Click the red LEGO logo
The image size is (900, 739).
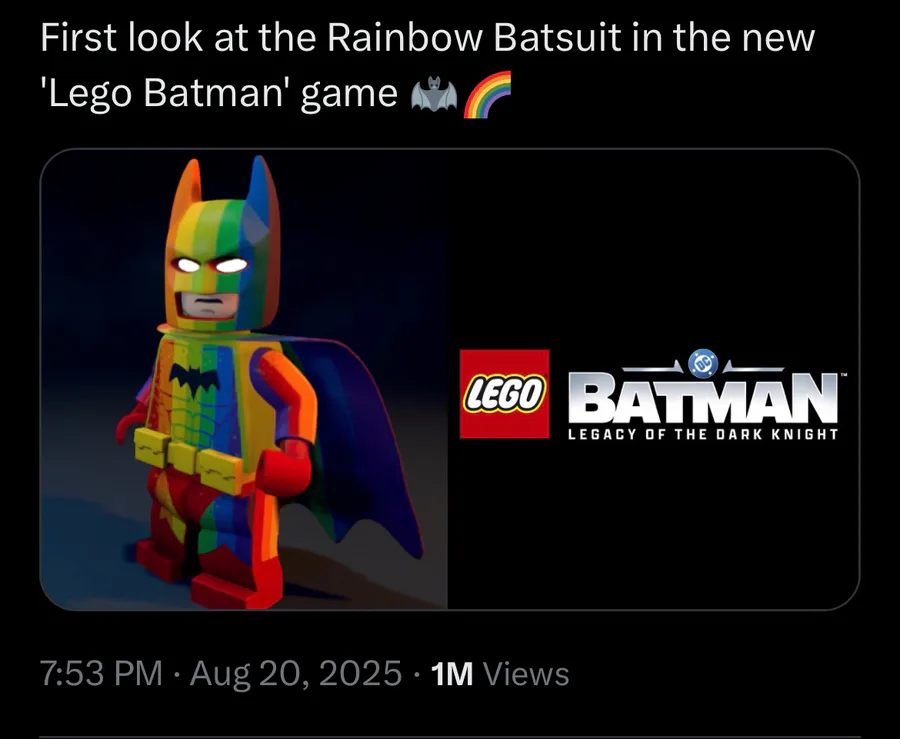coord(505,394)
